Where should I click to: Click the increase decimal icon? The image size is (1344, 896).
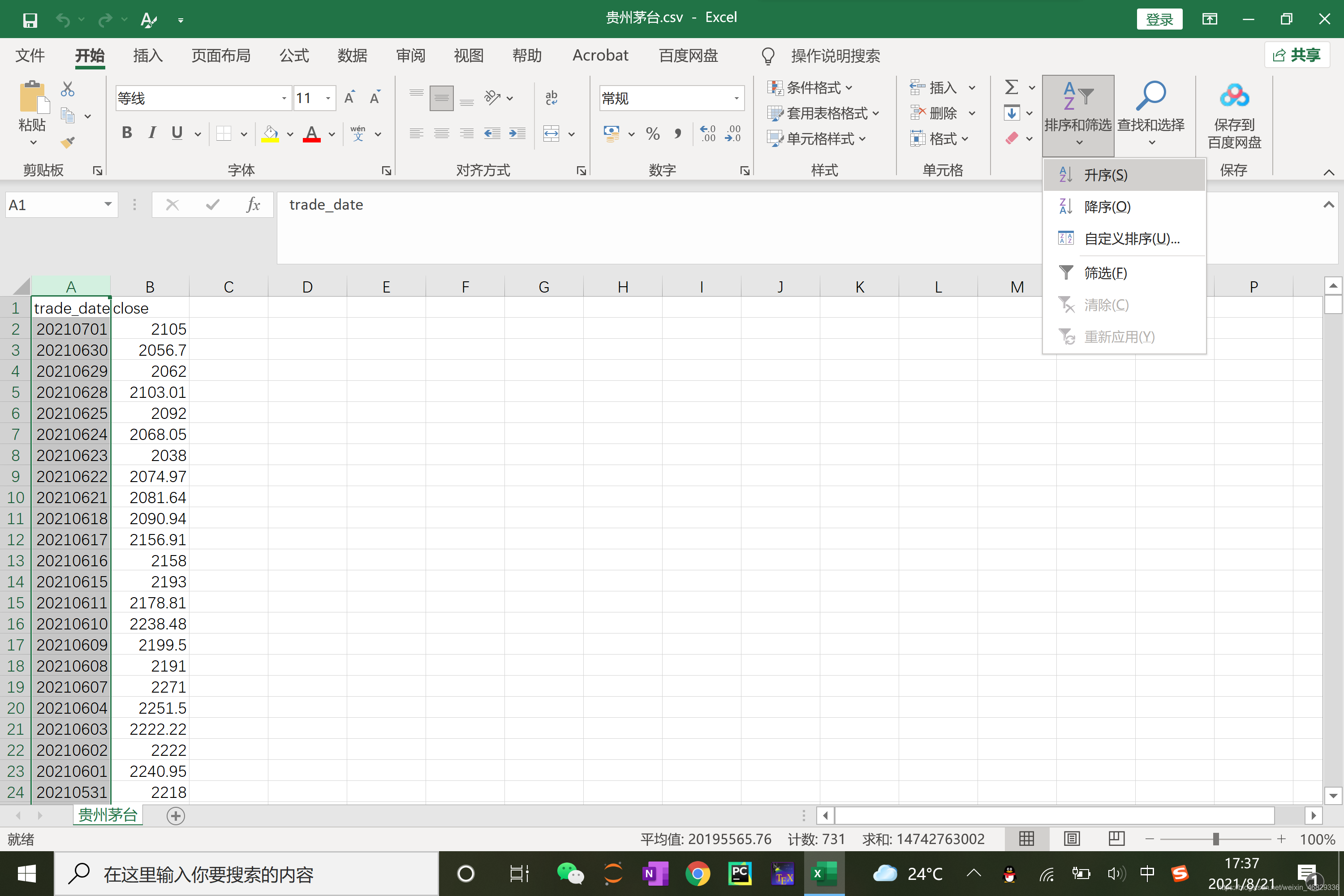point(707,134)
